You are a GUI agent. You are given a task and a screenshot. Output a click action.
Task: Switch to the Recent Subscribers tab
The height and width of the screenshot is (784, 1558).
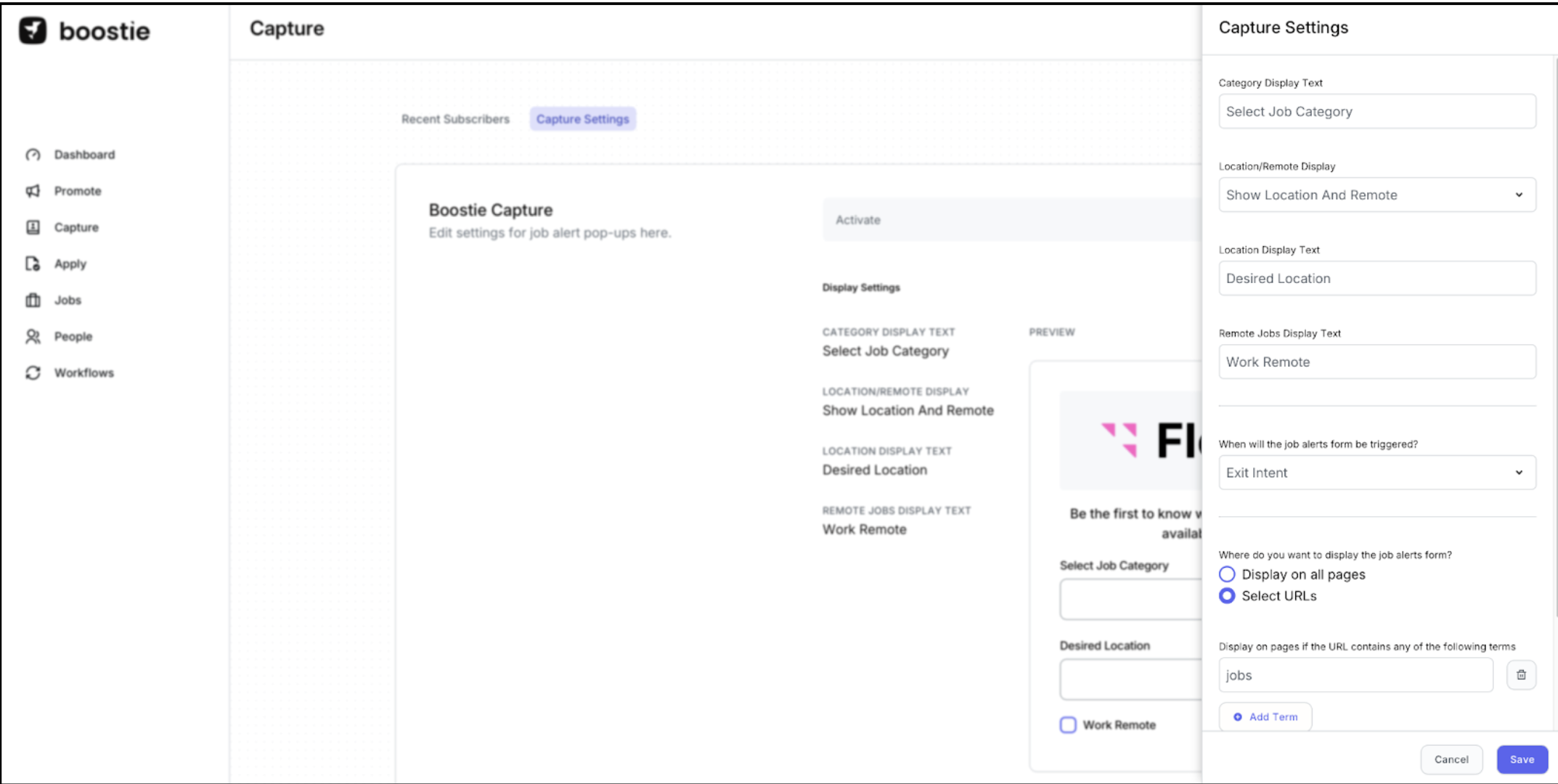click(x=455, y=119)
